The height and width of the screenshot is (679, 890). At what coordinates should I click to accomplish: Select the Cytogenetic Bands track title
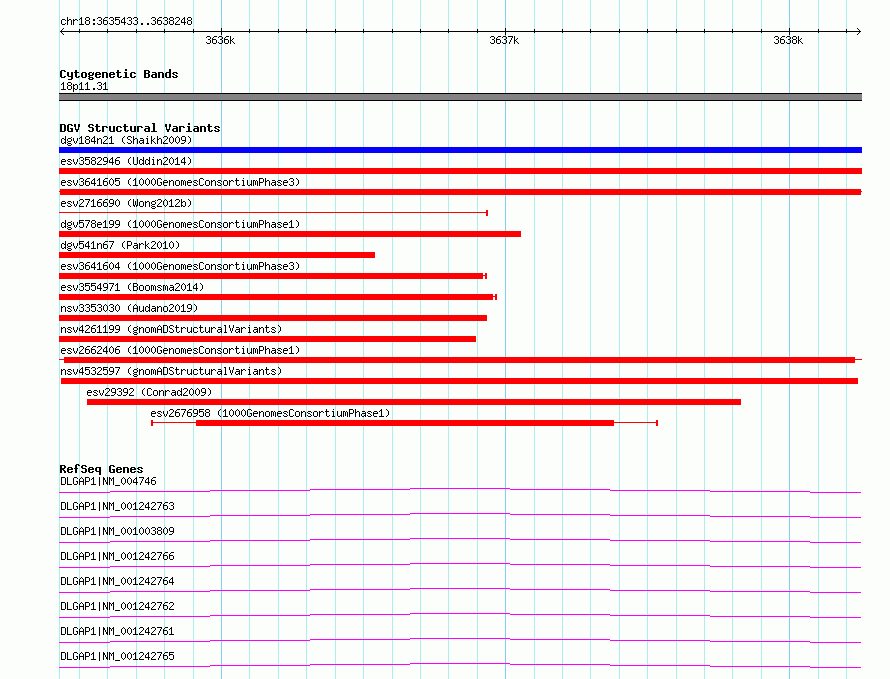119,74
